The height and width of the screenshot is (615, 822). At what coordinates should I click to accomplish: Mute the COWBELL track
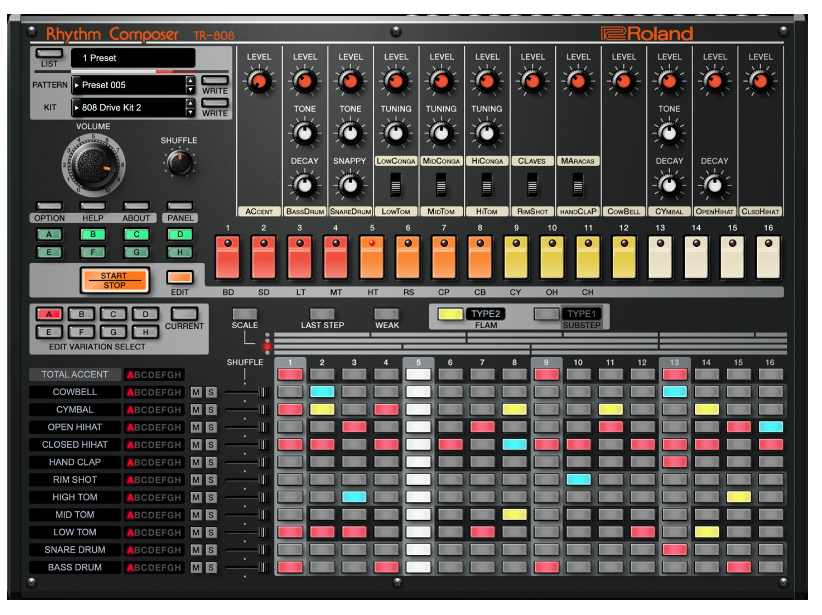(196, 392)
